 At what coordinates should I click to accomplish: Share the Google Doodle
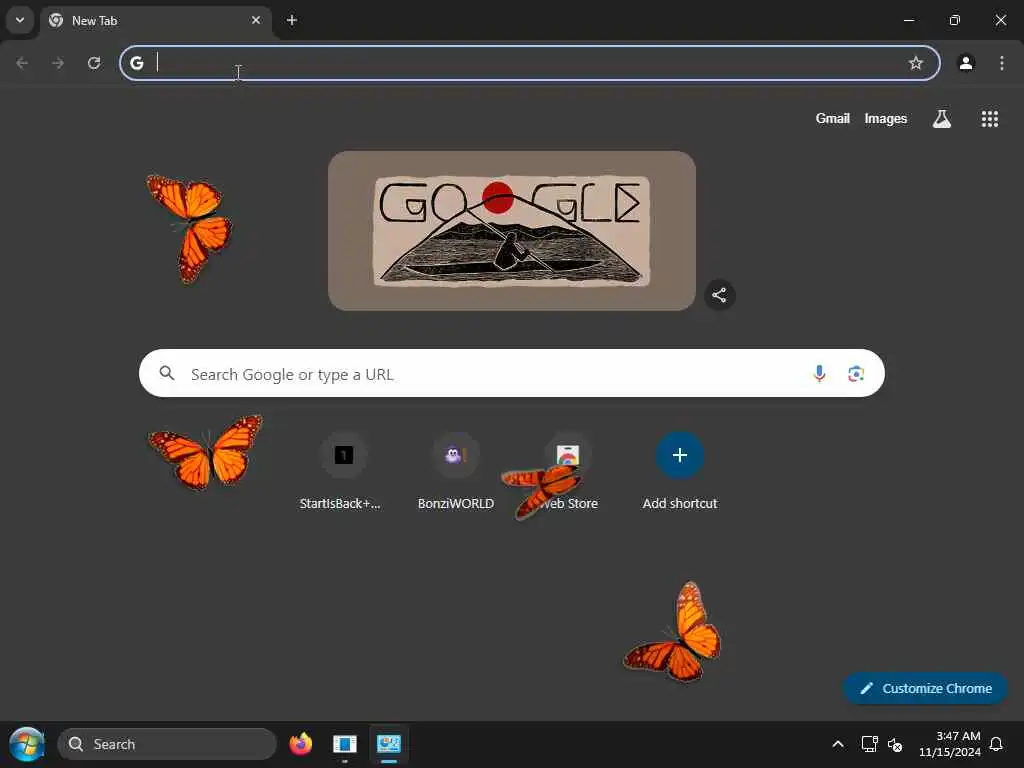[x=719, y=295]
